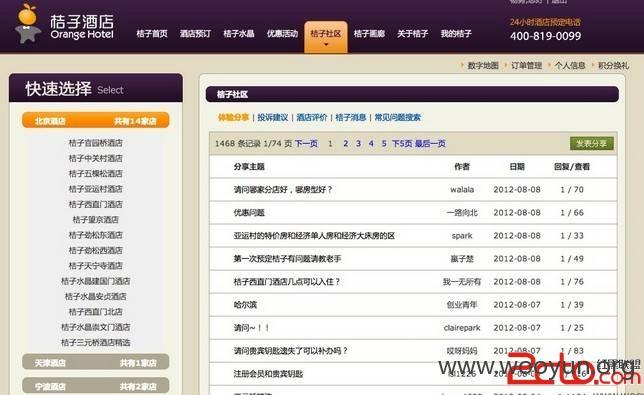
Task: Open the 亚运村的特价房 post
Action: (x=314, y=236)
